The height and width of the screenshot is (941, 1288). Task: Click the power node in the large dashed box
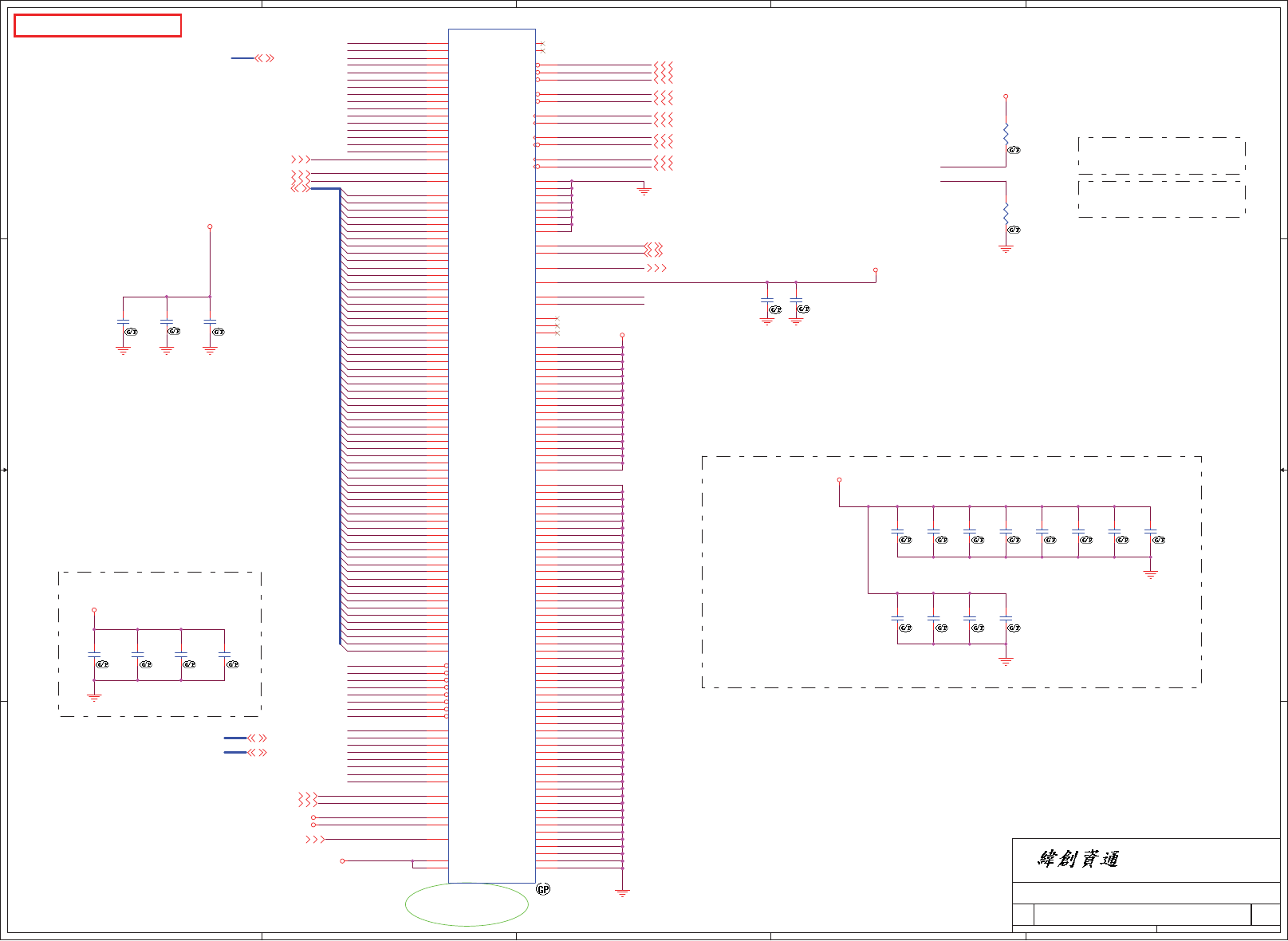coord(839,480)
